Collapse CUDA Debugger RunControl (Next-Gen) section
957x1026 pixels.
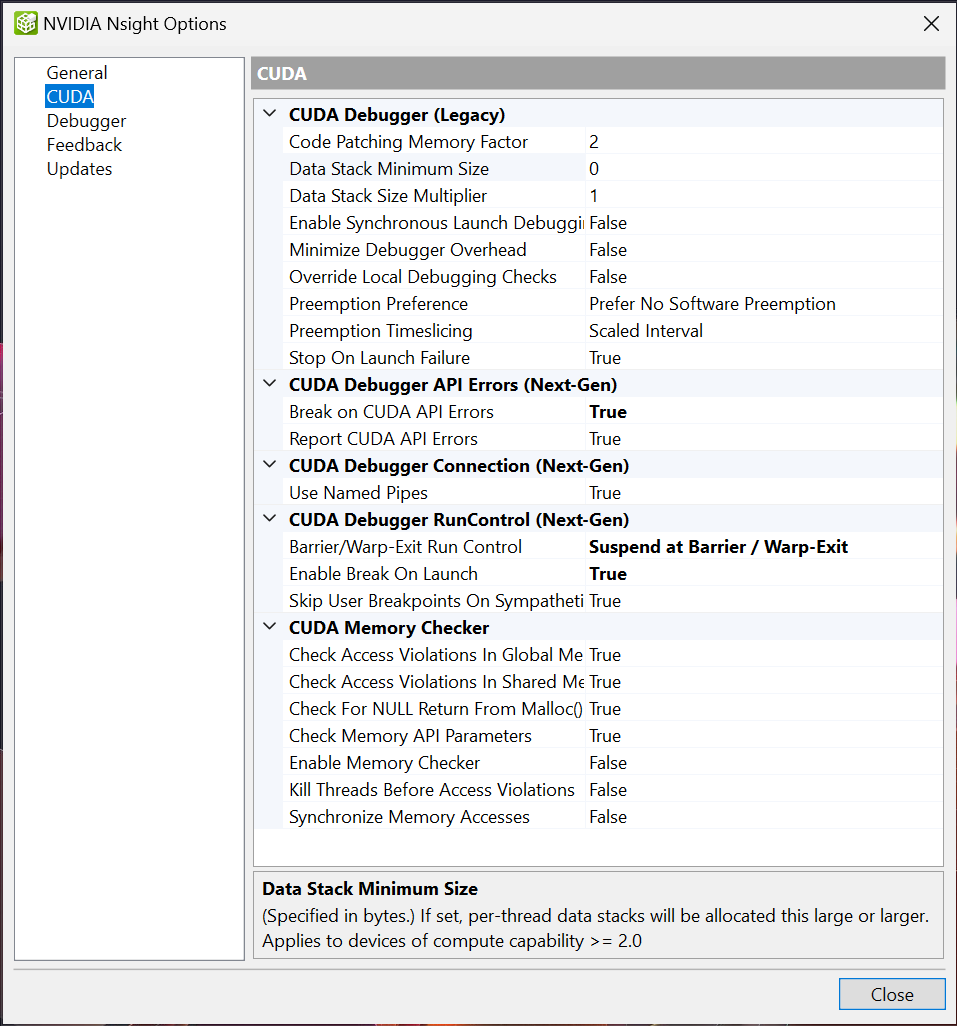pyautogui.click(x=270, y=519)
